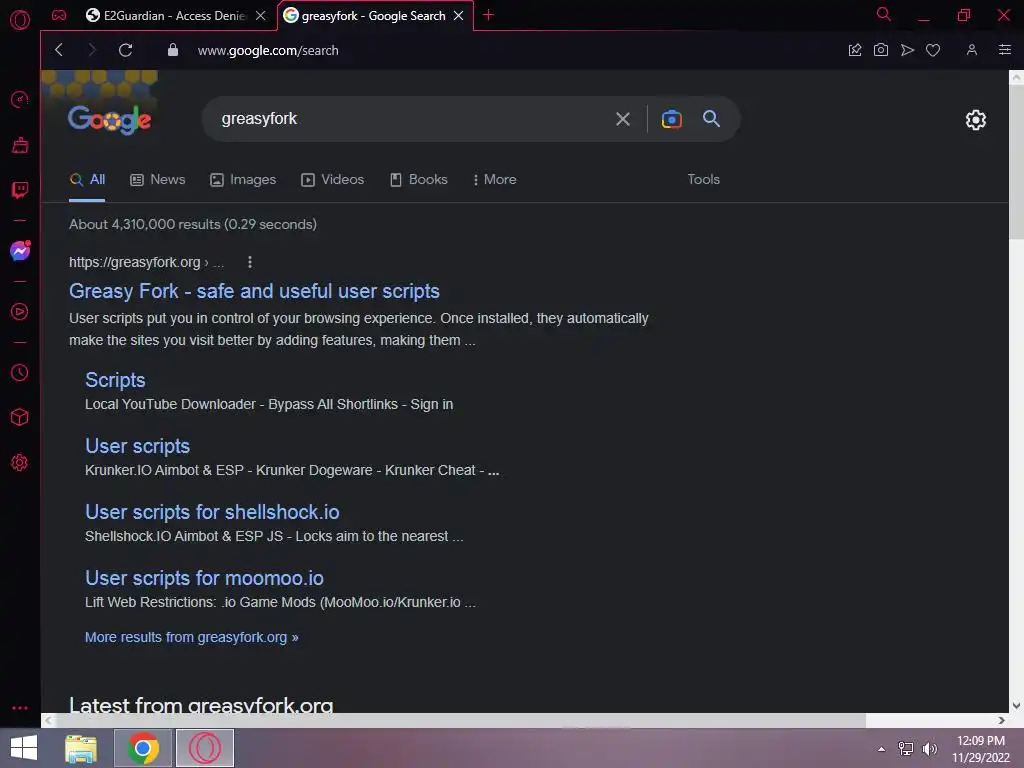Close the greasyfork Google Search tab
The image size is (1024, 768).
(458, 16)
